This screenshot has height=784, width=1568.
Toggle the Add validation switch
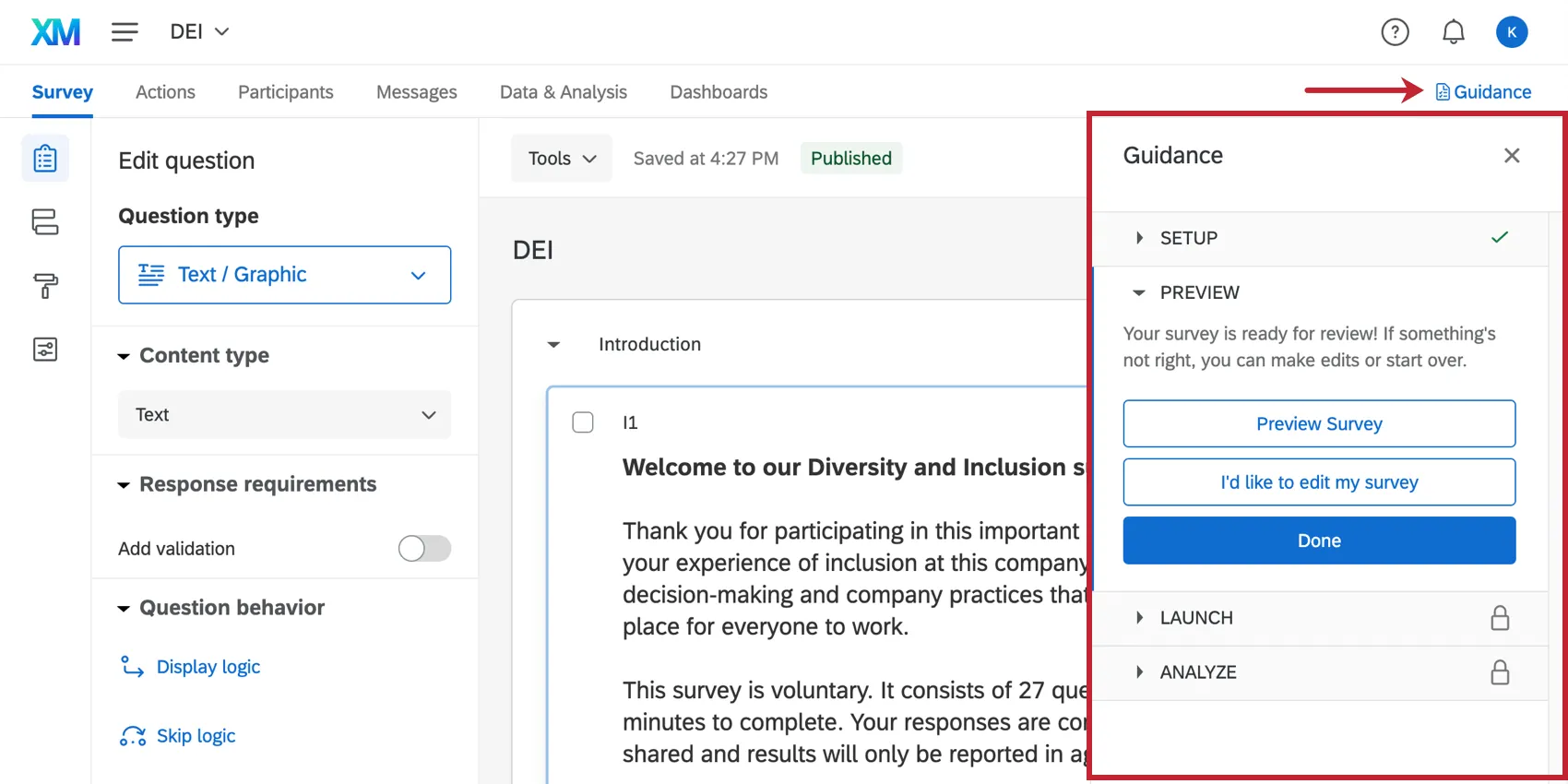424,549
